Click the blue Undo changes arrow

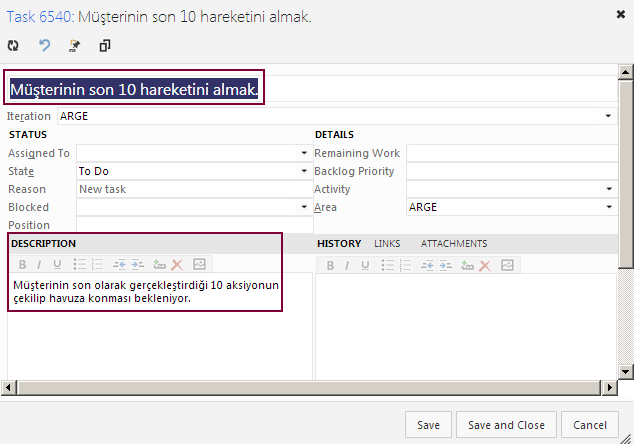point(44,45)
